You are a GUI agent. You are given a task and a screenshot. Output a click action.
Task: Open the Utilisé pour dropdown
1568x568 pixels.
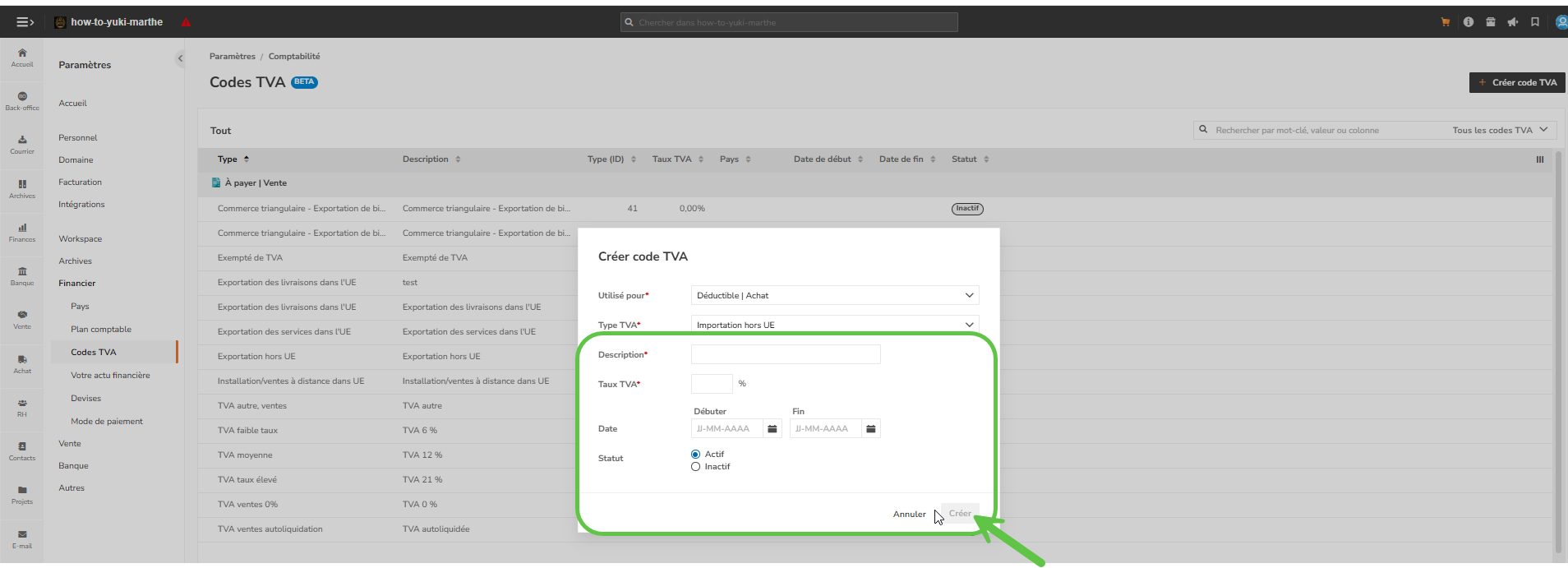835,295
